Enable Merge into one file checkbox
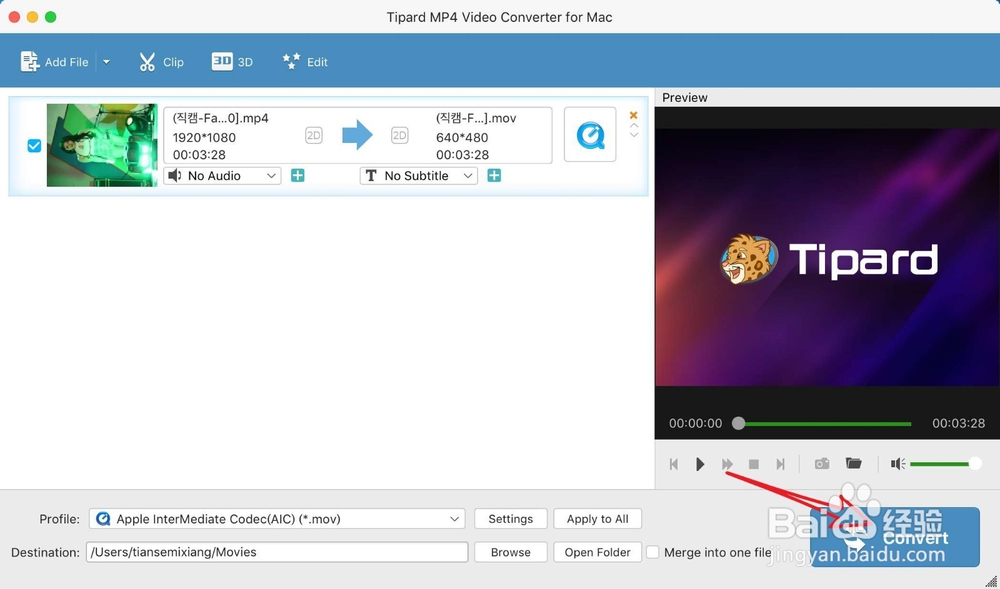 [653, 552]
